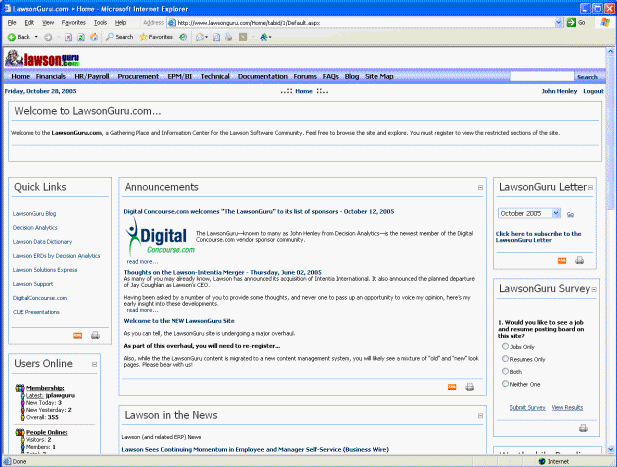Open the History icon in toolbar
Screen dimensions: 617x467
(x=183, y=37)
